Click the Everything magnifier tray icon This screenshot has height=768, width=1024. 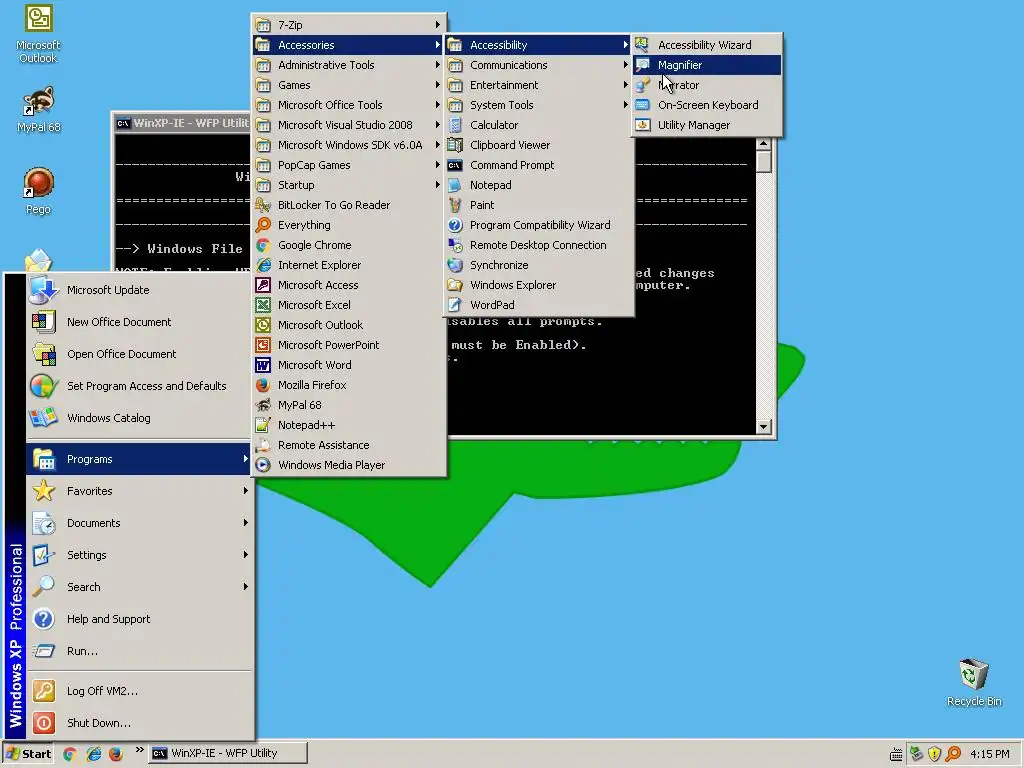(953, 754)
